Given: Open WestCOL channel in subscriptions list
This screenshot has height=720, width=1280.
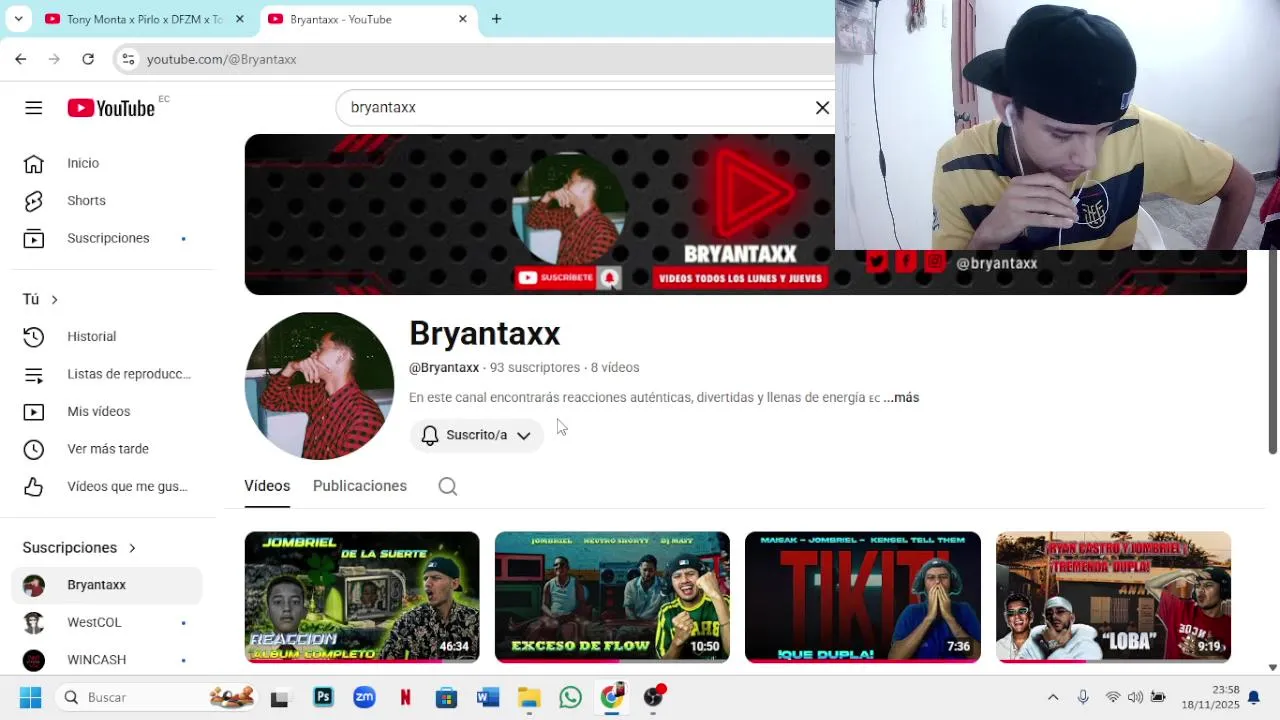Looking at the screenshot, I should (x=107, y=622).
